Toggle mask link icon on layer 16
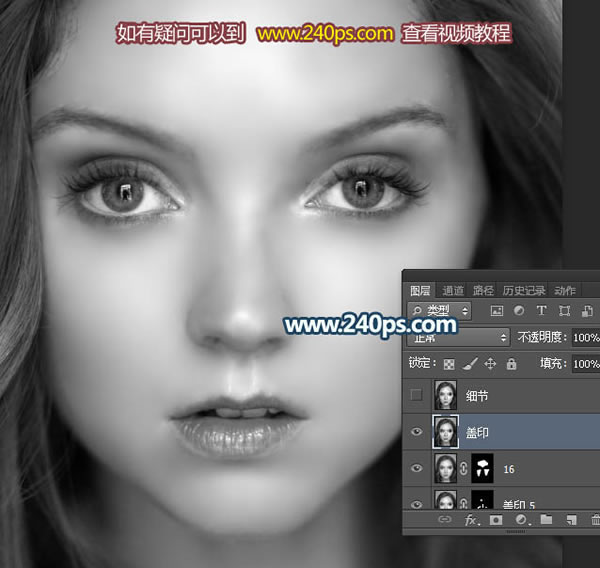 click(x=464, y=468)
